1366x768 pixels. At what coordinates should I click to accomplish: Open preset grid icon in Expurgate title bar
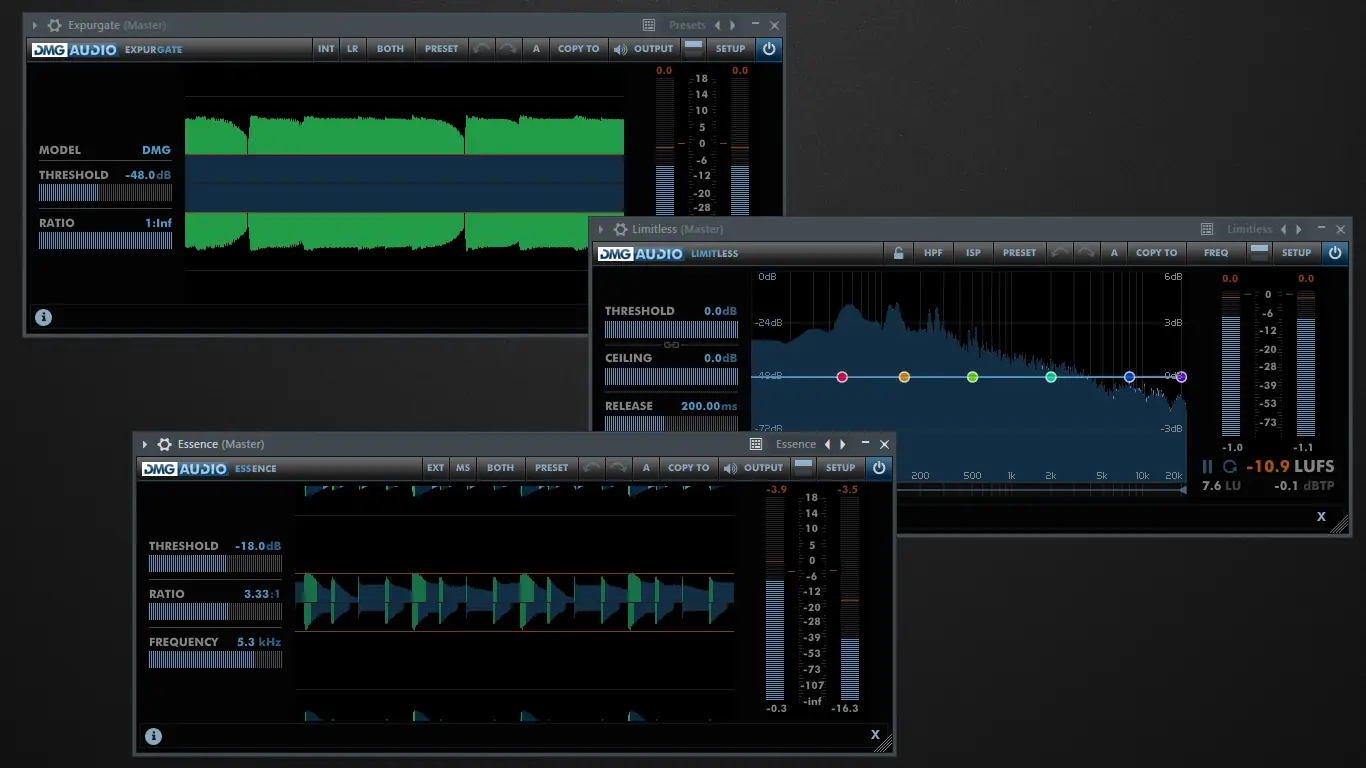click(649, 25)
